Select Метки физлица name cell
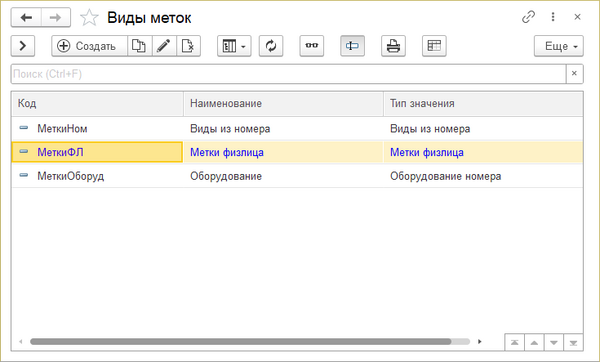The image size is (600, 362). coord(284,152)
